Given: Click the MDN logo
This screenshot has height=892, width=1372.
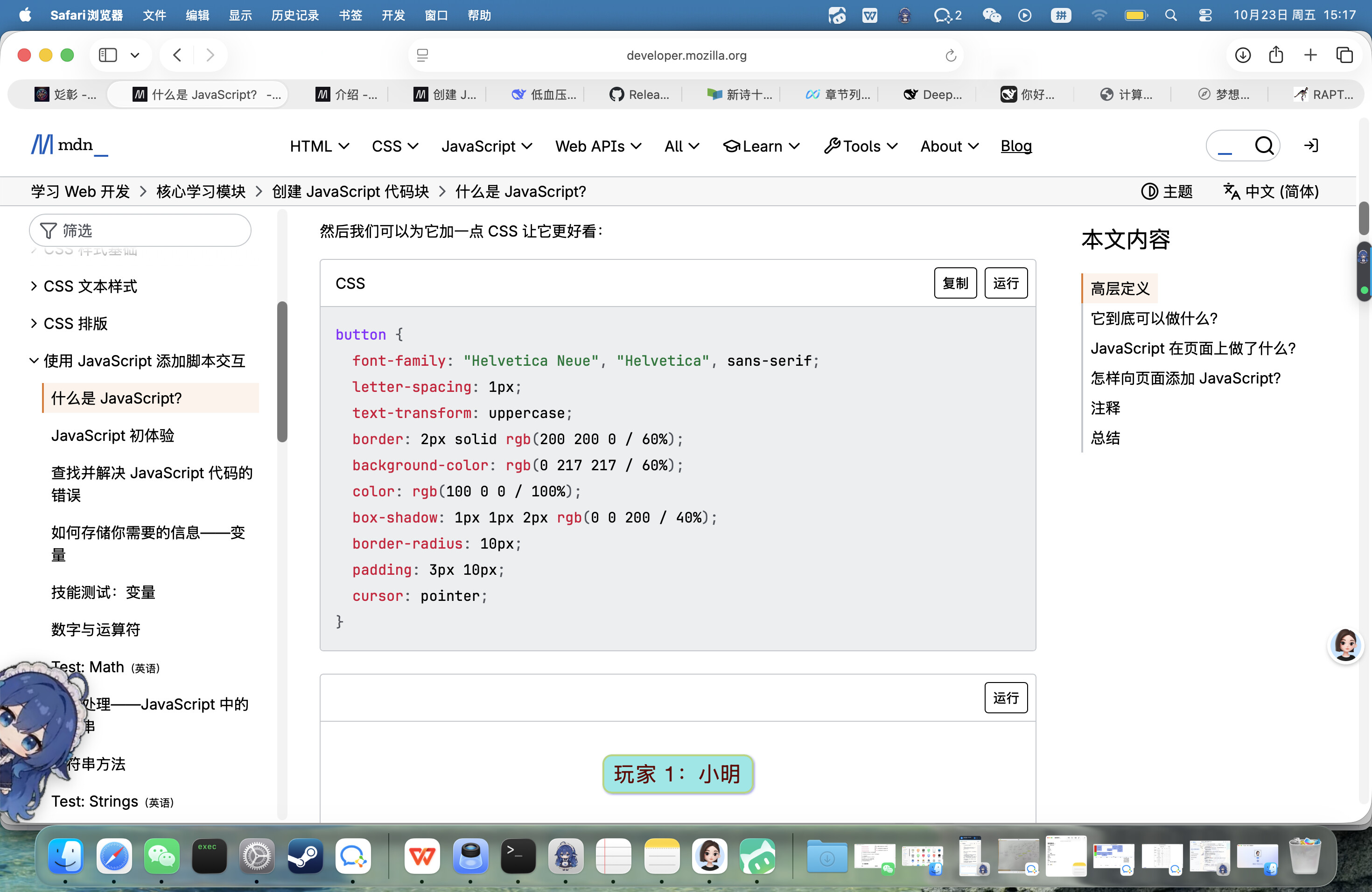Looking at the screenshot, I should [x=69, y=145].
